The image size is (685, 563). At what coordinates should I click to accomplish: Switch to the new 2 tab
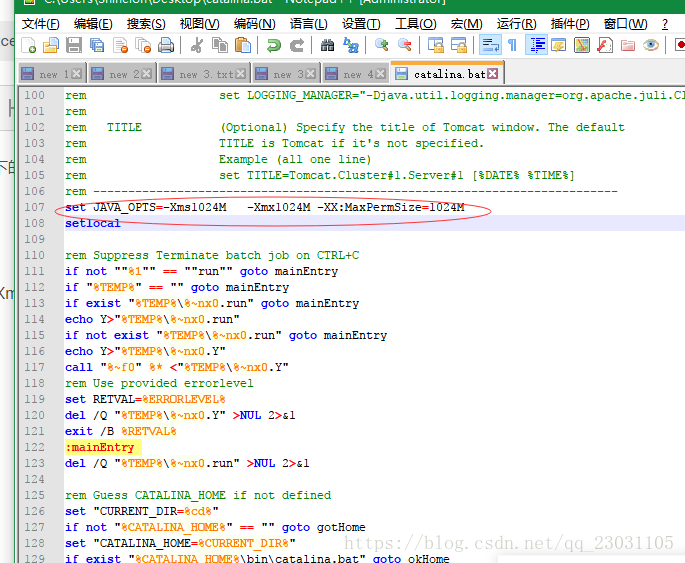click(121, 74)
